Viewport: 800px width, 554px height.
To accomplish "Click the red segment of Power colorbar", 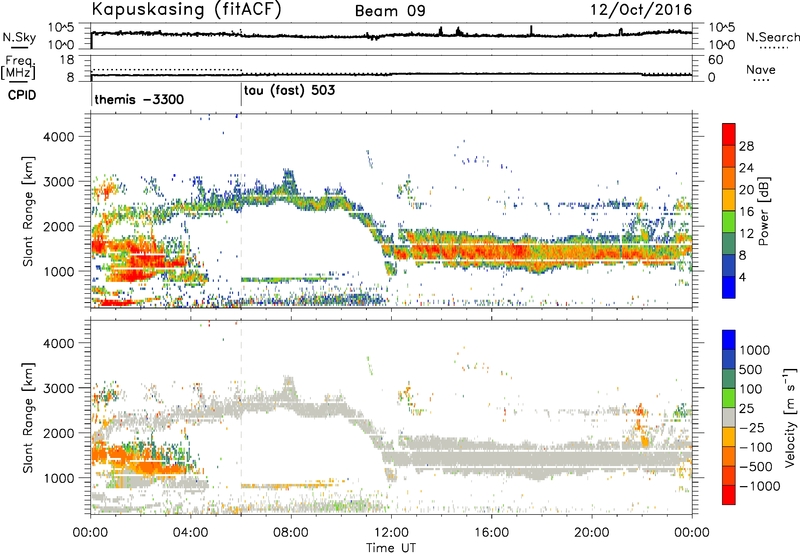I will (x=729, y=135).
